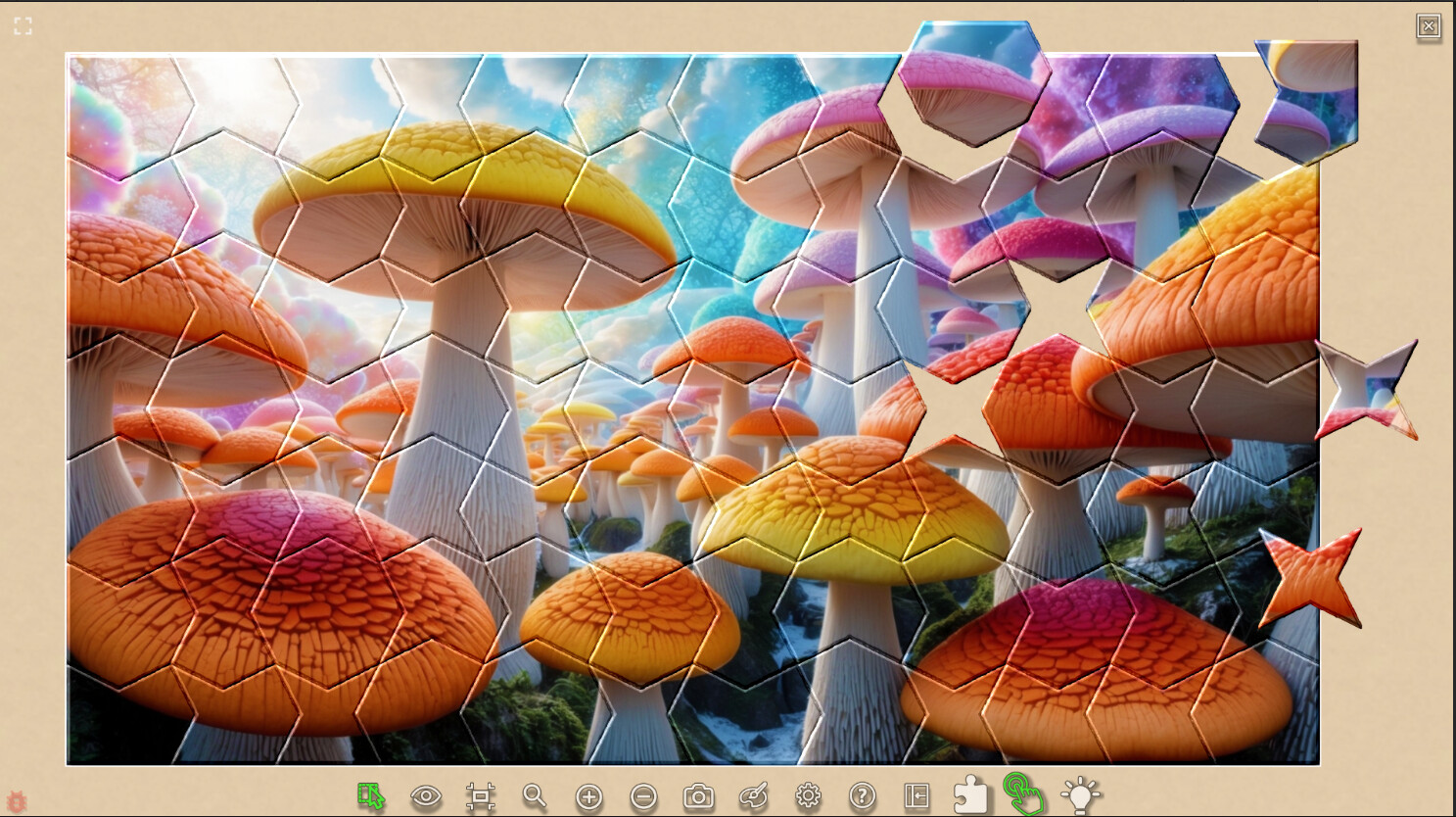Enter fullscreen with the top-left expand icon

click(23, 26)
